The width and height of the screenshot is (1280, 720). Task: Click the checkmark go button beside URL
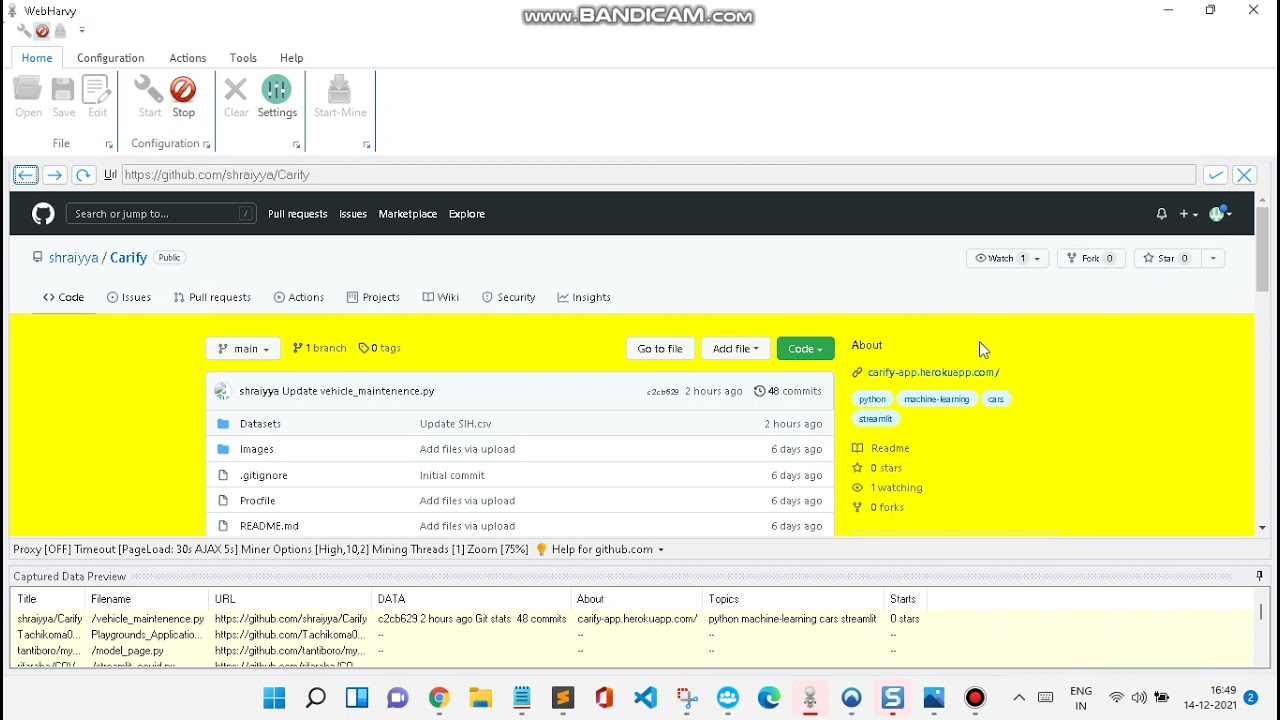pyautogui.click(x=1215, y=175)
